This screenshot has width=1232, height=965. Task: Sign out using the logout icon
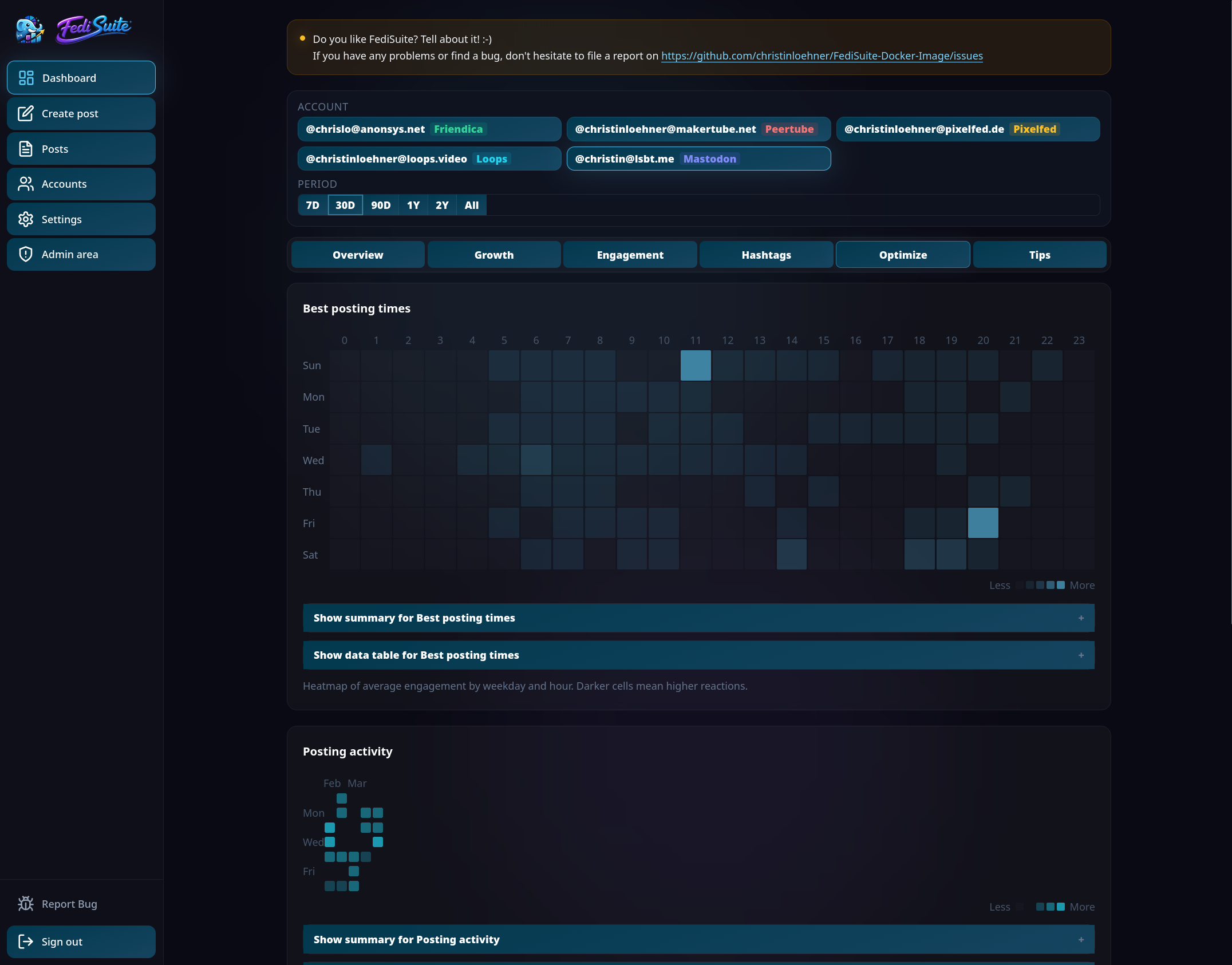(x=26, y=942)
